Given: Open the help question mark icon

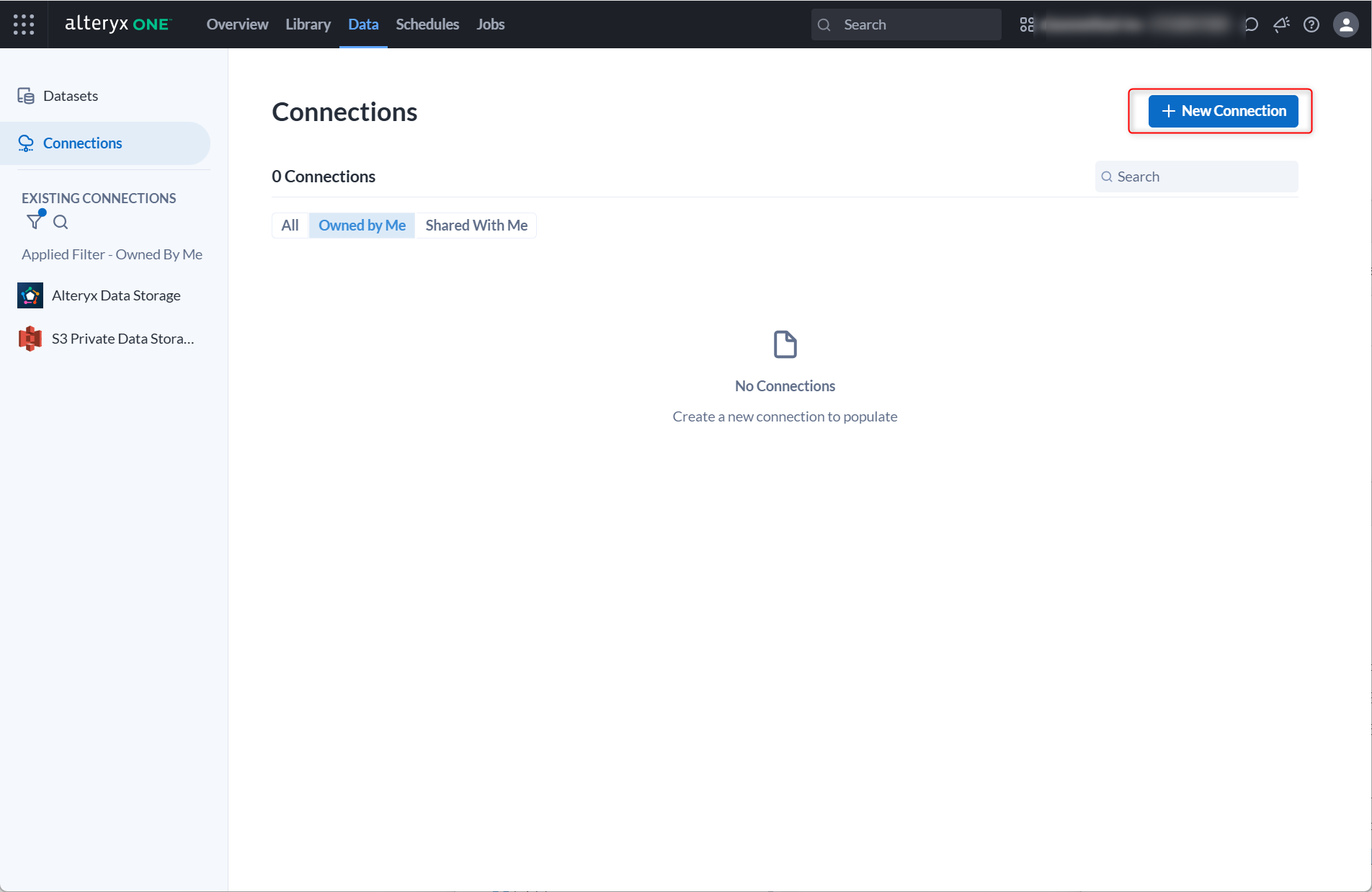Looking at the screenshot, I should [x=1311, y=24].
